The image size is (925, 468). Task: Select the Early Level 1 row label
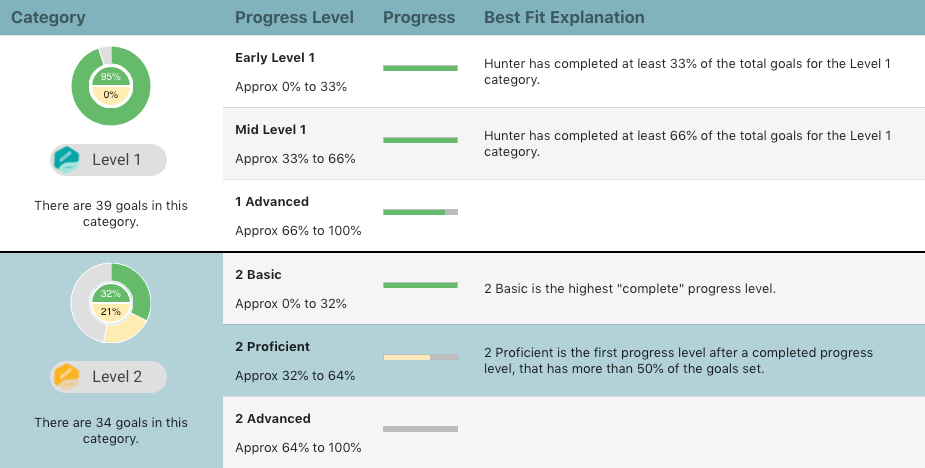[x=275, y=58]
